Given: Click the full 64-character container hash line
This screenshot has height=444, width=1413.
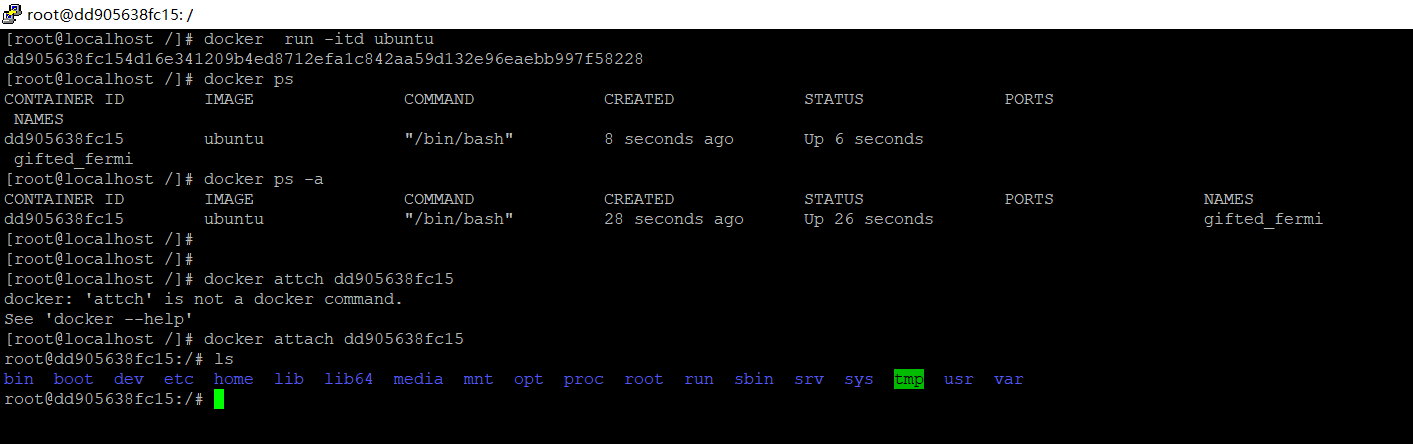Looking at the screenshot, I should pyautogui.click(x=324, y=59).
